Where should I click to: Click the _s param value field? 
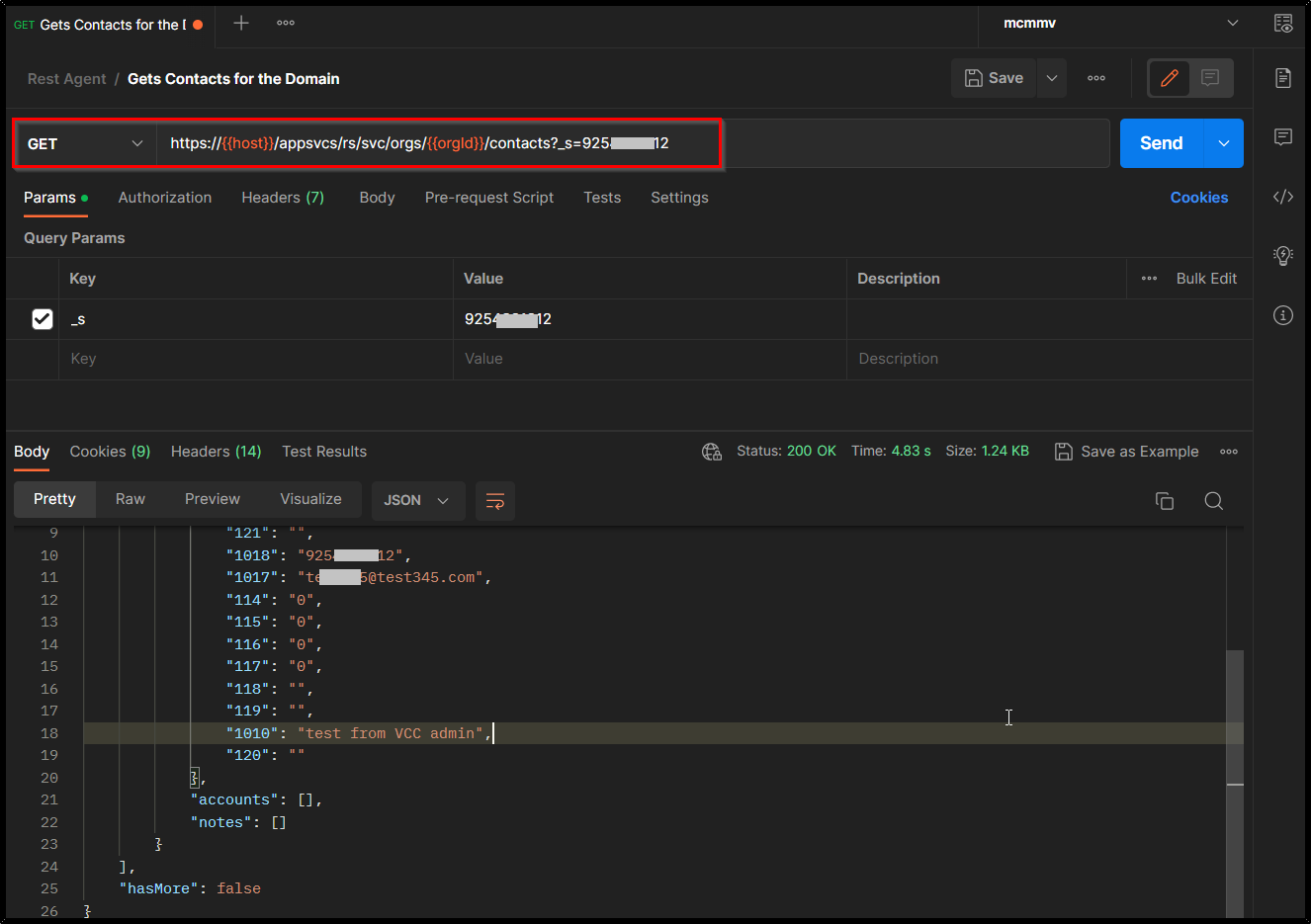[650, 319]
